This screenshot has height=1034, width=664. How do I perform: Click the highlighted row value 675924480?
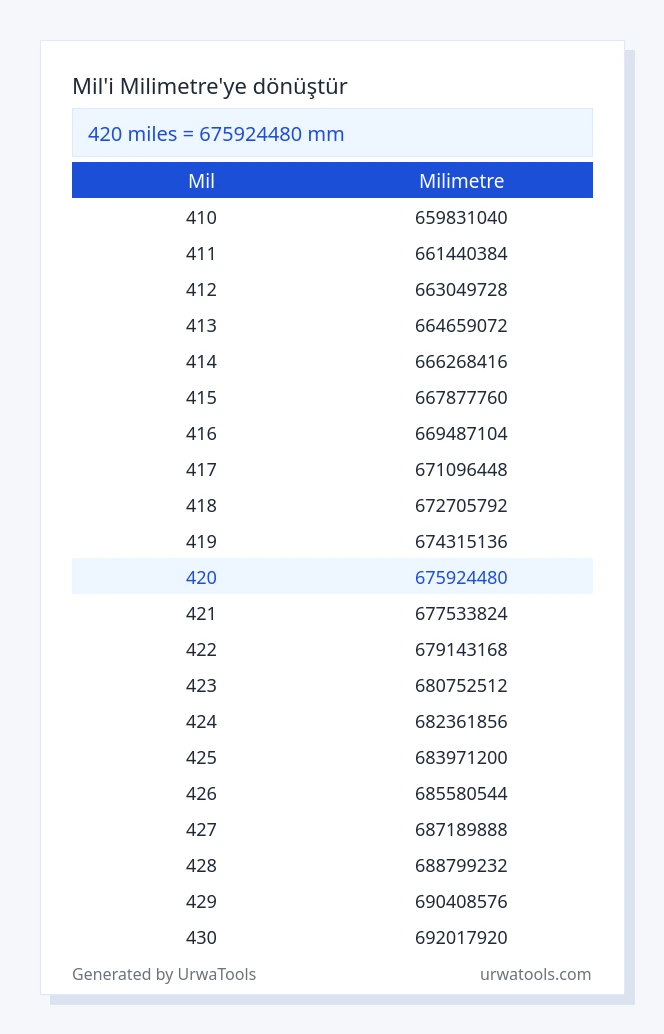pyautogui.click(x=461, y=578)
